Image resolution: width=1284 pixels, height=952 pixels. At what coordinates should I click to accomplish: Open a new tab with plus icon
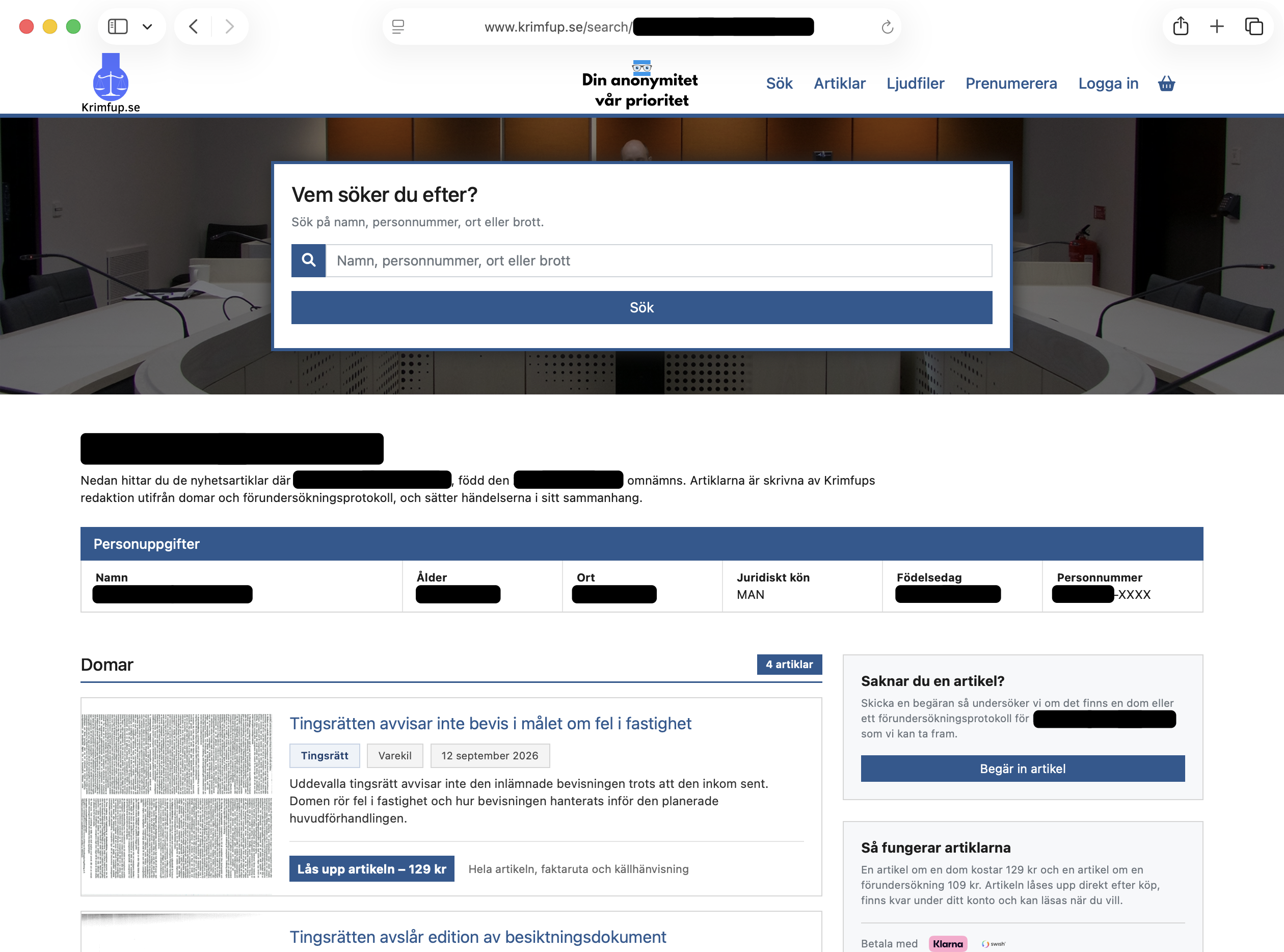[x=1217, y=26]
